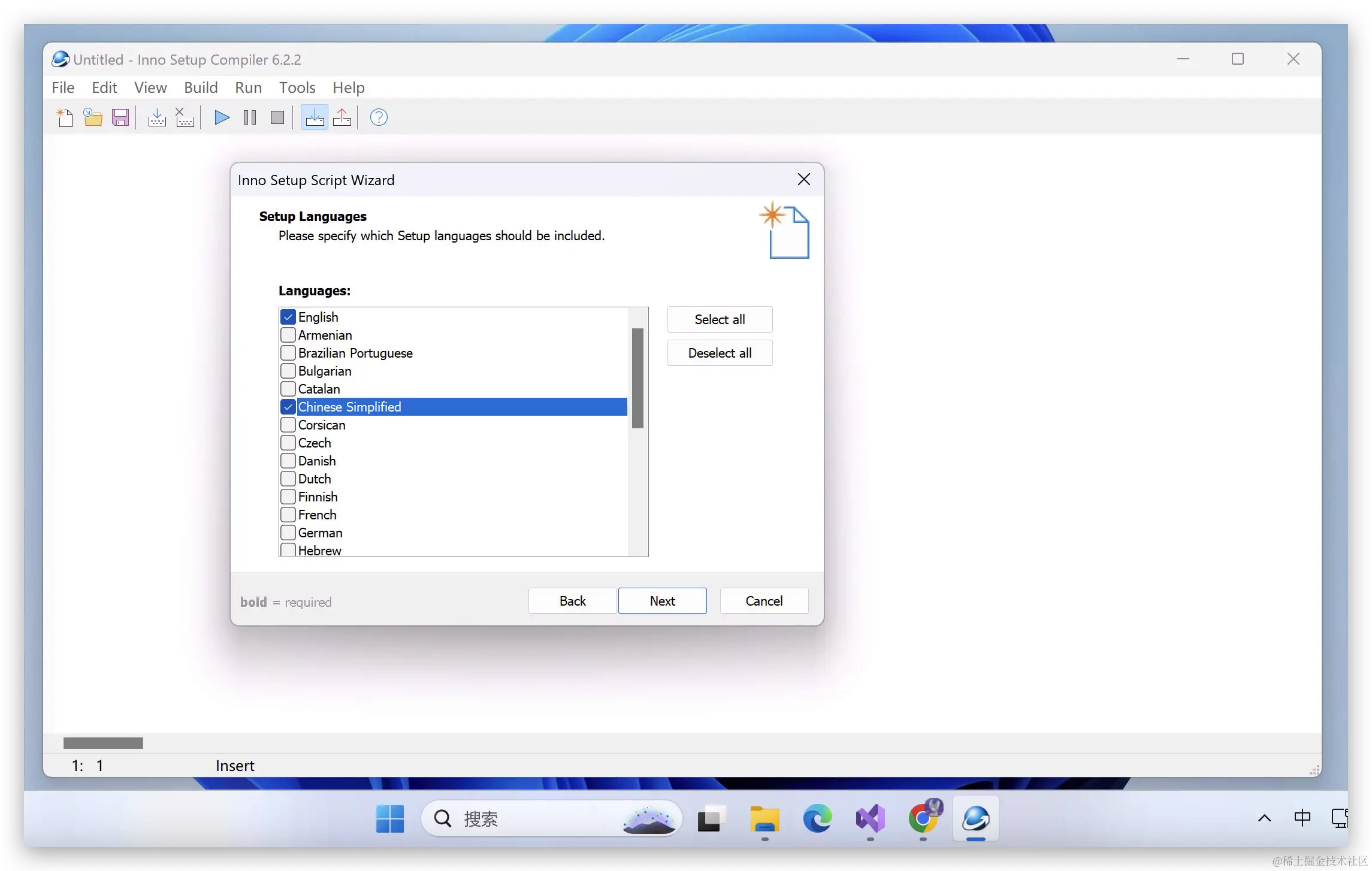Click Next in the script wizard
1372x871 pixels.
point(662,601)
